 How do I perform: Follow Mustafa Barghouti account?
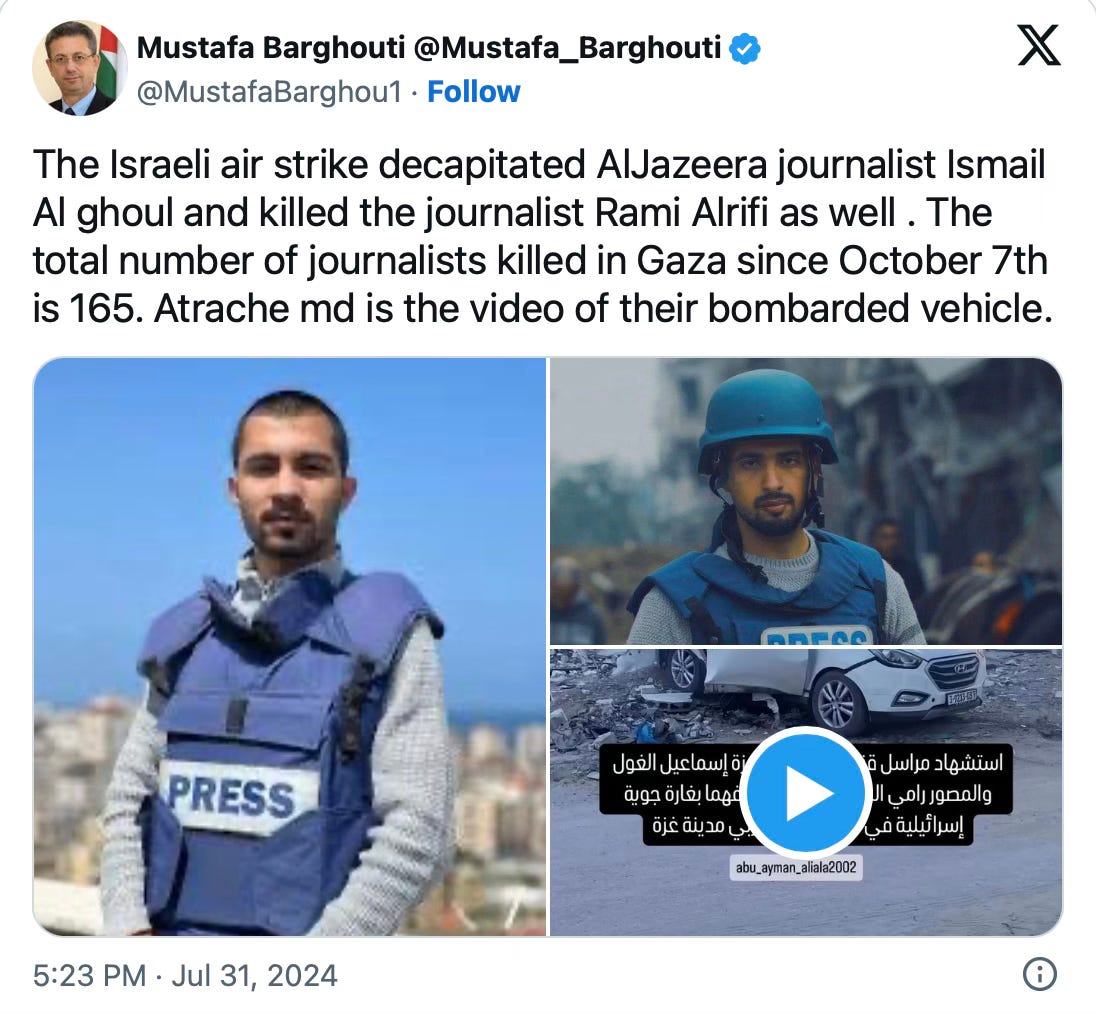pos(473,92)
